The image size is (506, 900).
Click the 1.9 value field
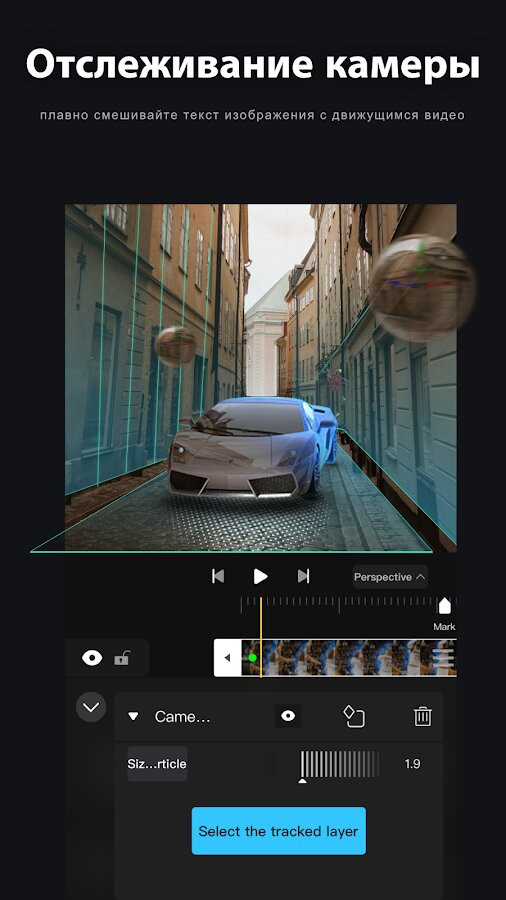[x=412, y=764]
